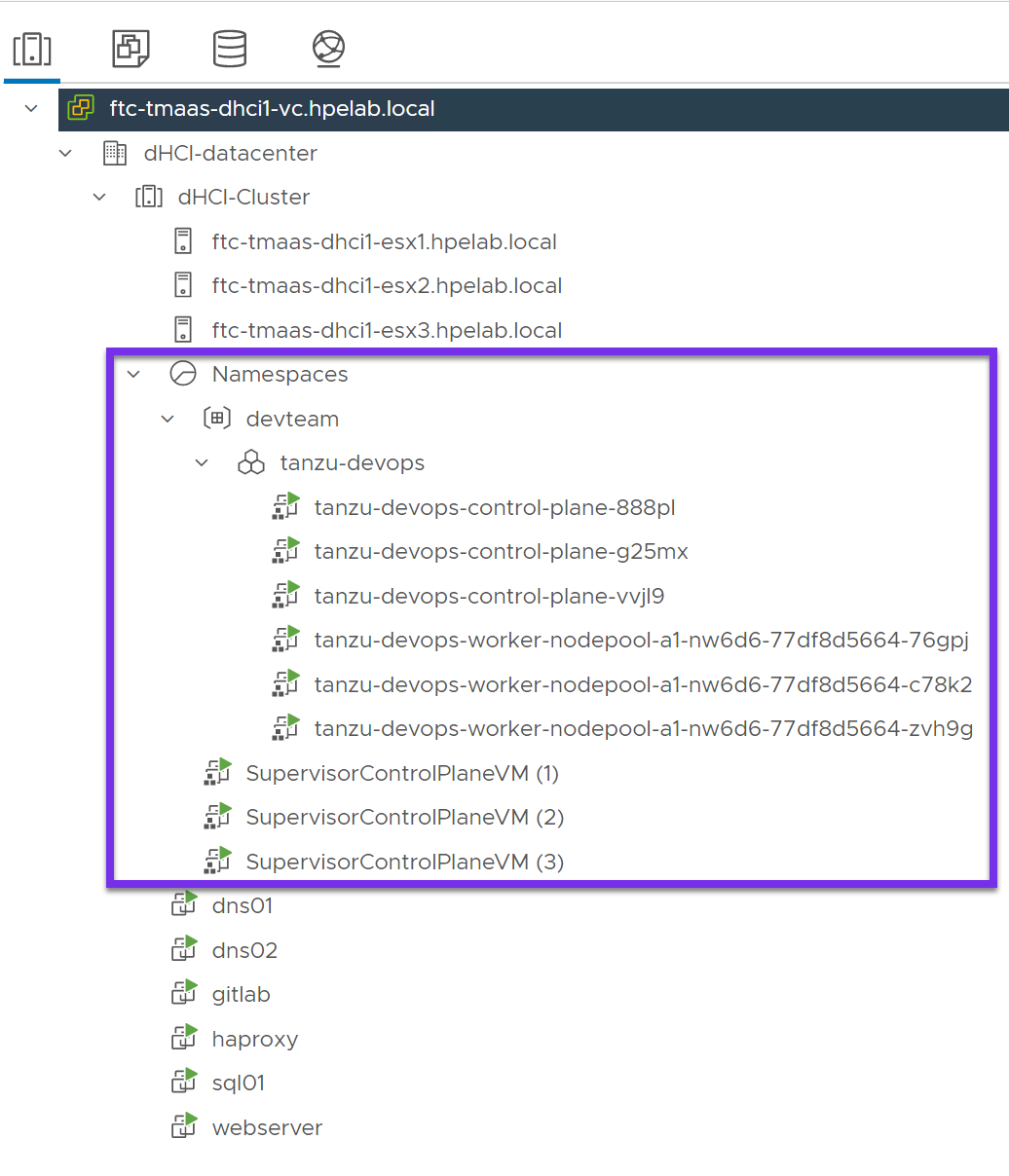The height and width of the screenshot is (1176, 1009).
Task: Click the tanzu-devops Kubernetes cluster icon
Action: point(251,463)
